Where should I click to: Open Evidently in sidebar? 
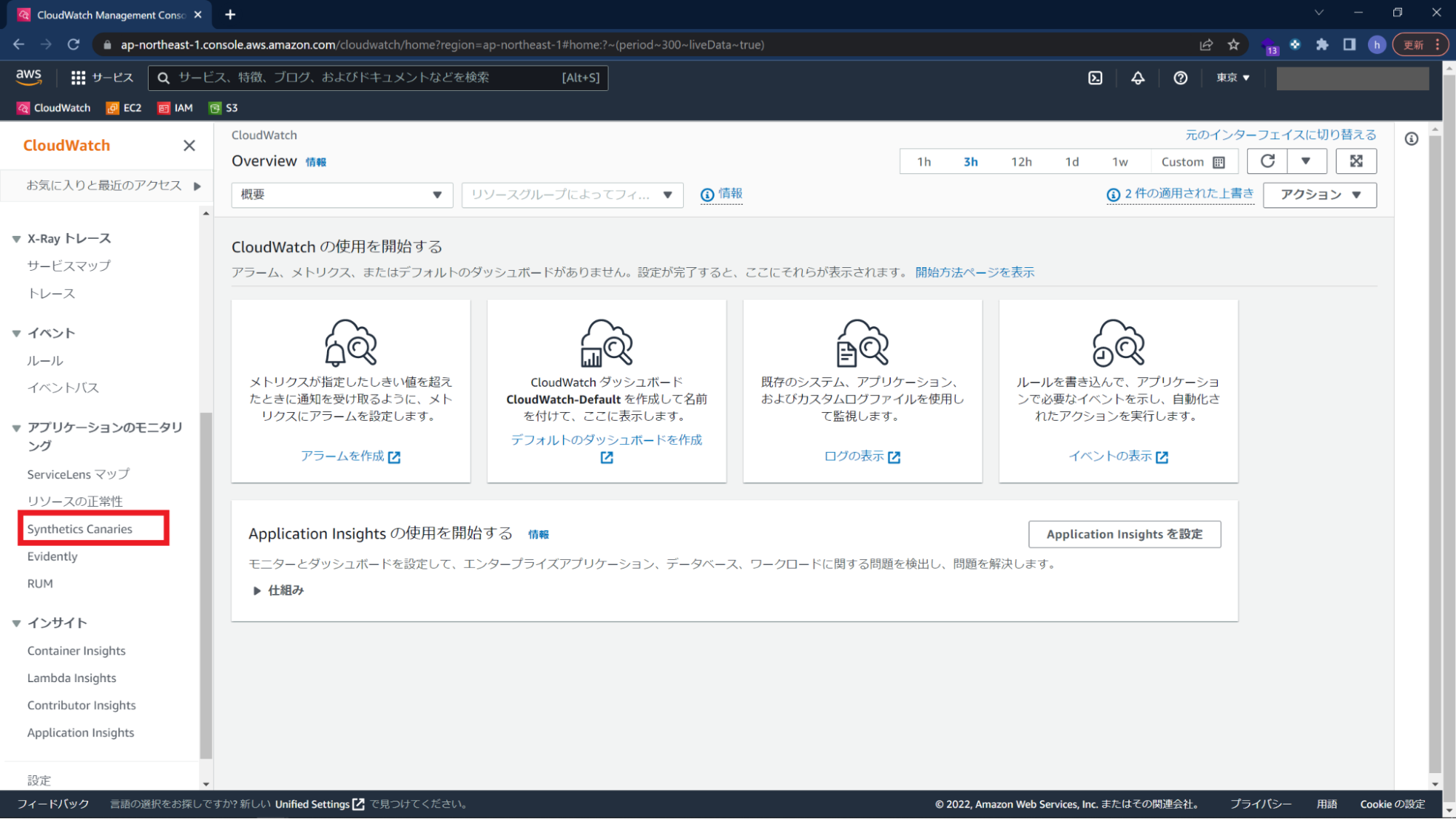52,557
